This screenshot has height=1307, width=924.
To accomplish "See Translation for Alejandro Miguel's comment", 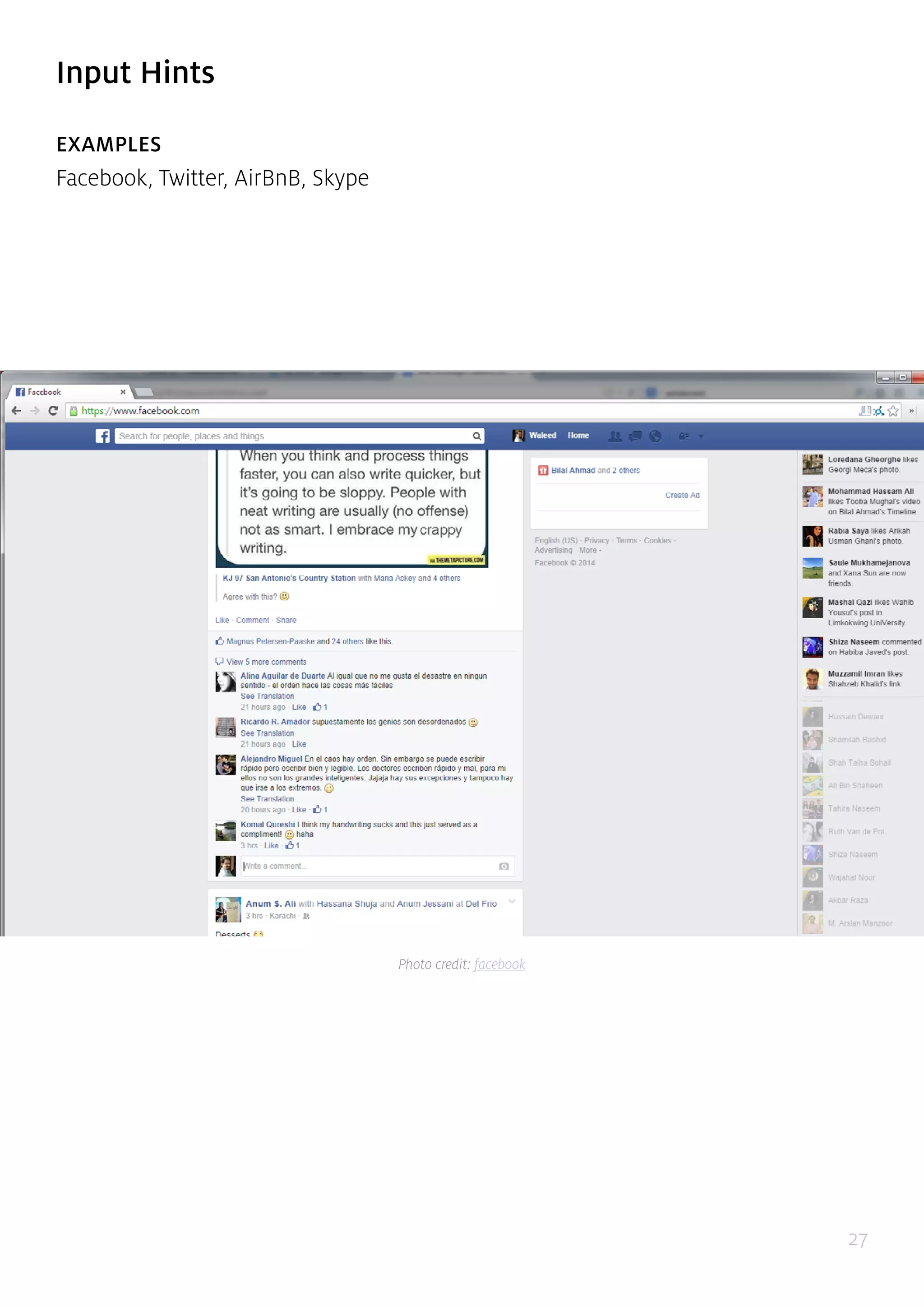I will tap(268, 799).
